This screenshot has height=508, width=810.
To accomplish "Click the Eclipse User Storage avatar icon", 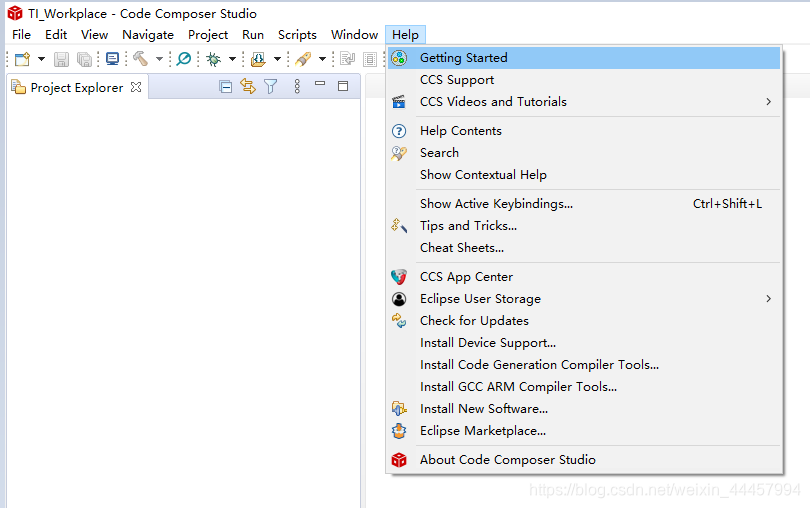I will (x=399, y=299).
